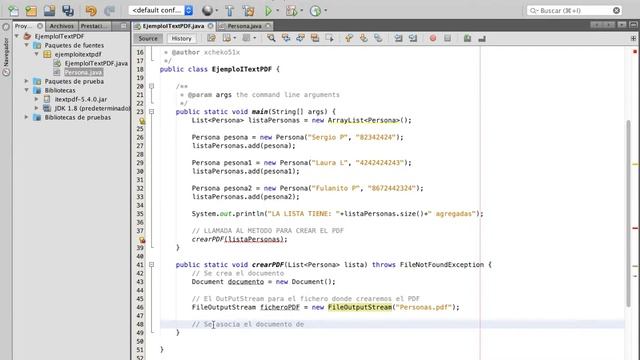640x360 pixels.
Task: Click the Open Project toolbar icon
Action: [49, 11]
